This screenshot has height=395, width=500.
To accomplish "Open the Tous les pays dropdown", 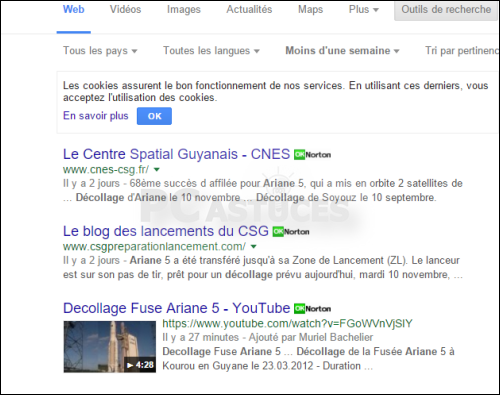I will pyautogui.click(x=100, y=51).
